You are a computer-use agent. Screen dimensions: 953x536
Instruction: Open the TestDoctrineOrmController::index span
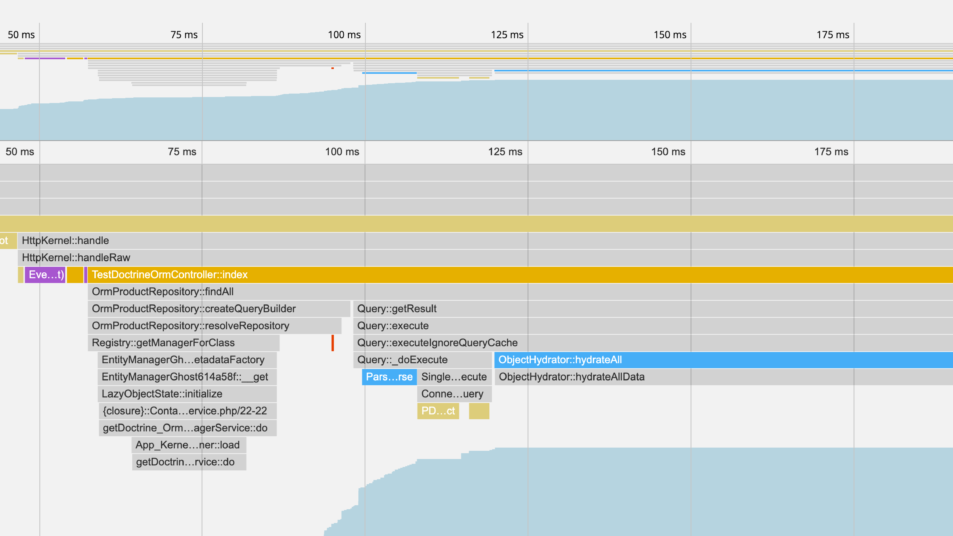170,275
